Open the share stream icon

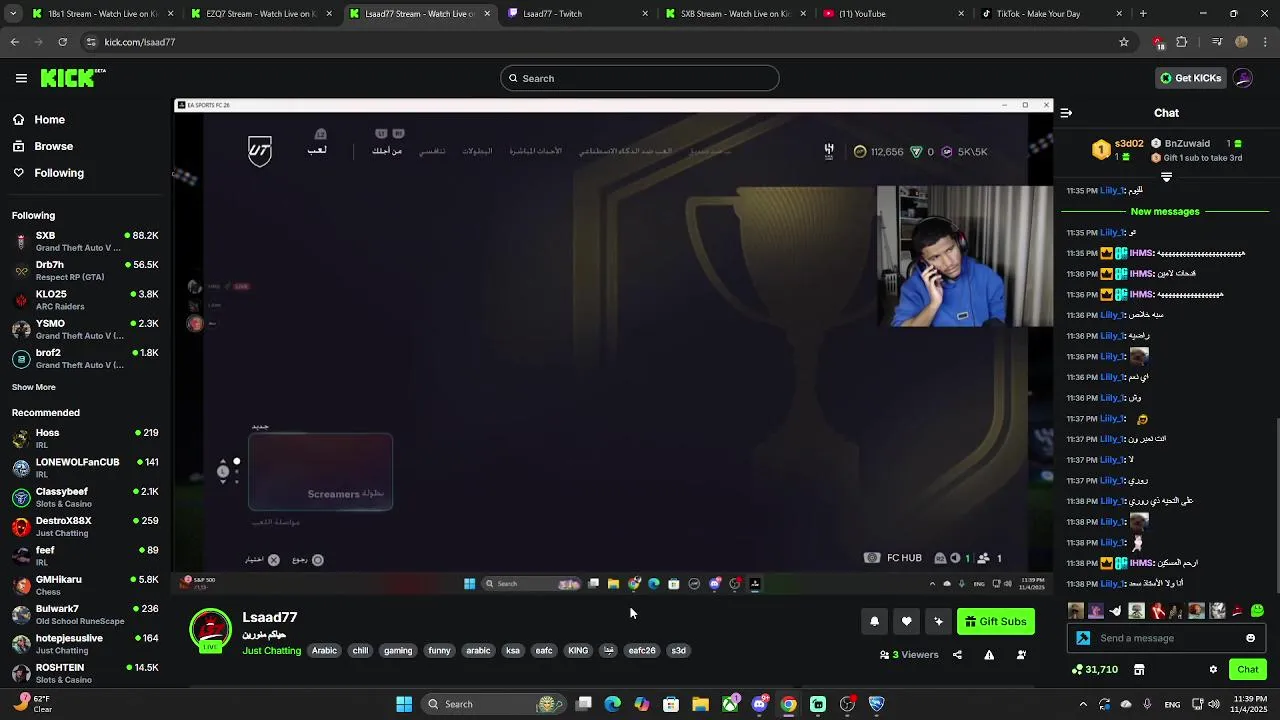click(x=957, y=655)
